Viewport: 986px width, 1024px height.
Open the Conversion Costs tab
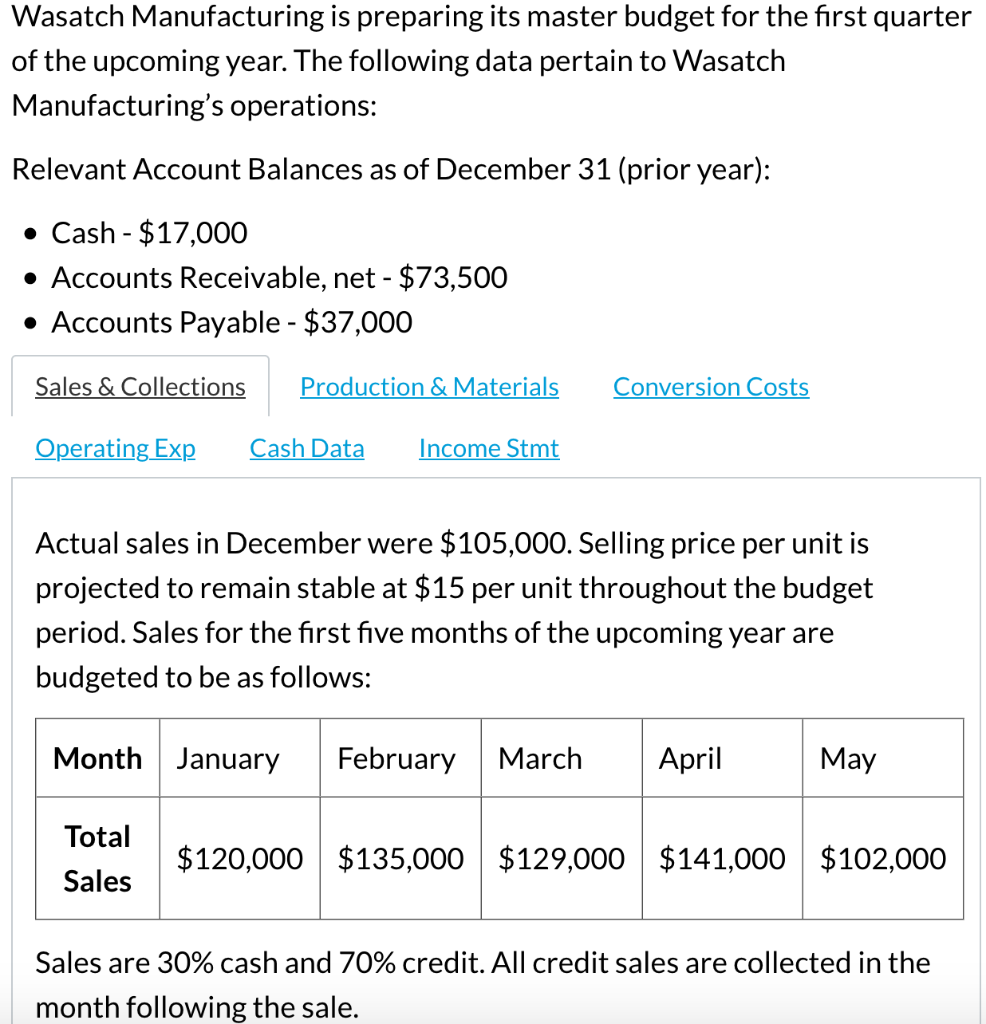tap(711, 387)
